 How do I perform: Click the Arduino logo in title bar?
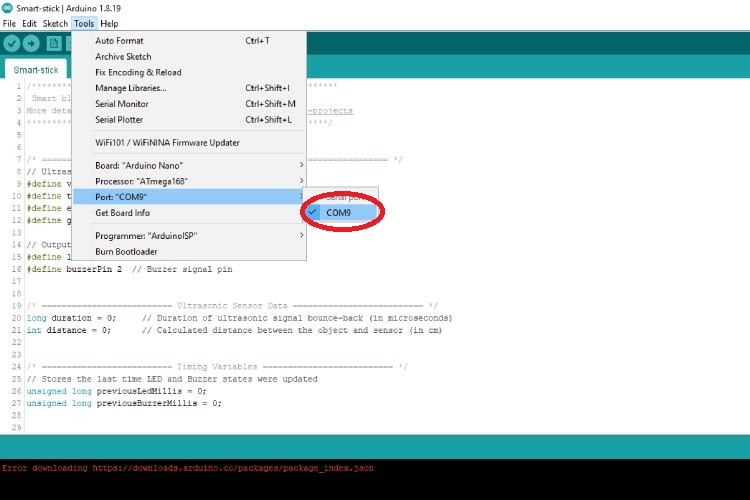[7, 8]
